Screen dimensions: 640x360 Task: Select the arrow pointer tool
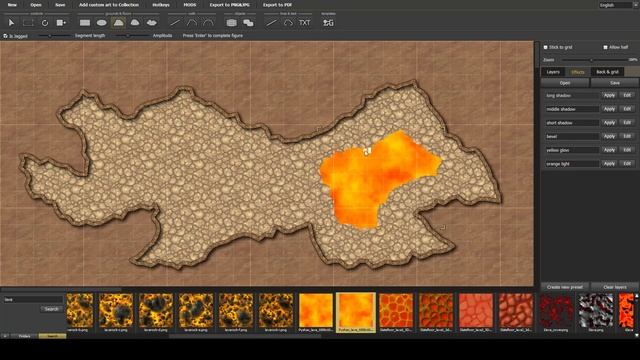click(x=11, y=23)
